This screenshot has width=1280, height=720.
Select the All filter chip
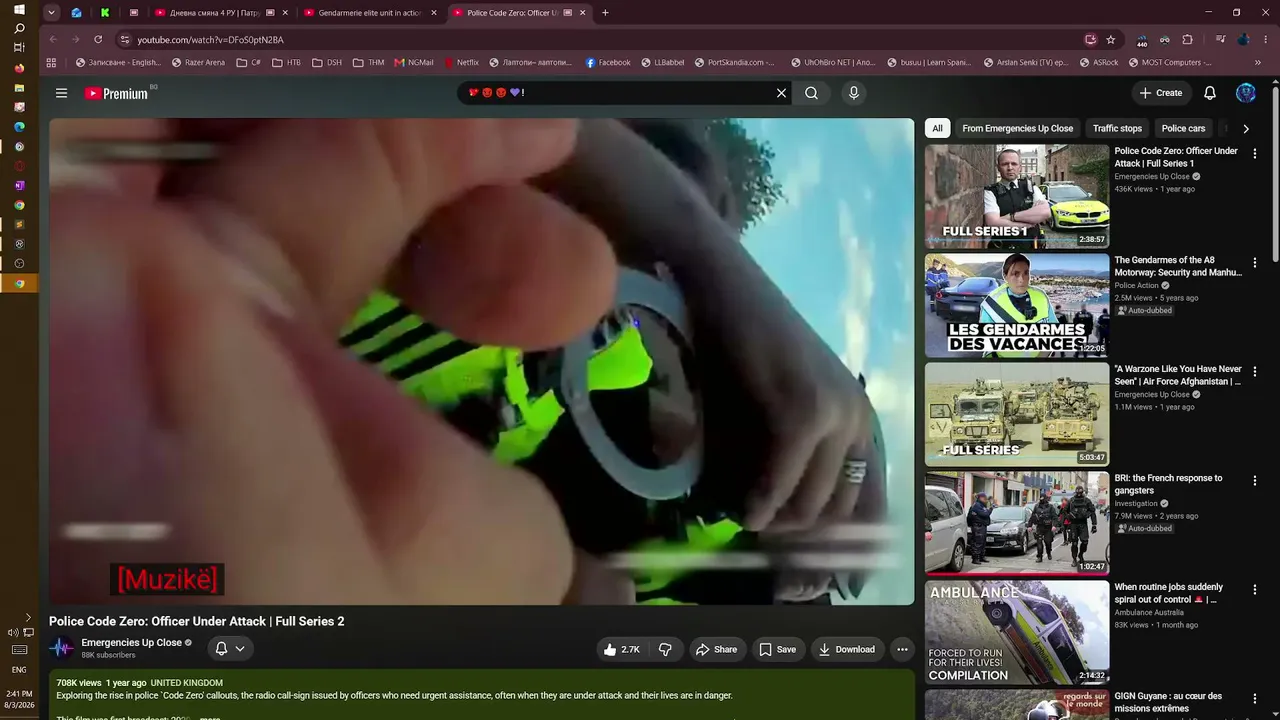(937, 128)
